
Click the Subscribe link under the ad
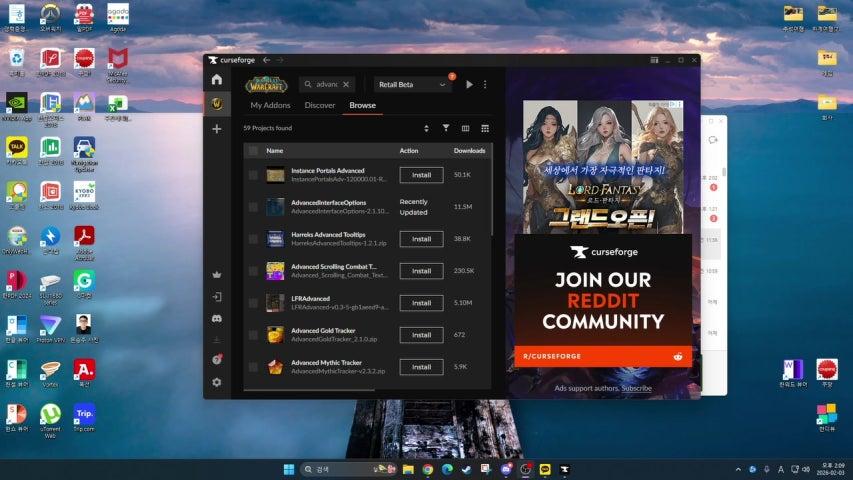coord(636,388)
